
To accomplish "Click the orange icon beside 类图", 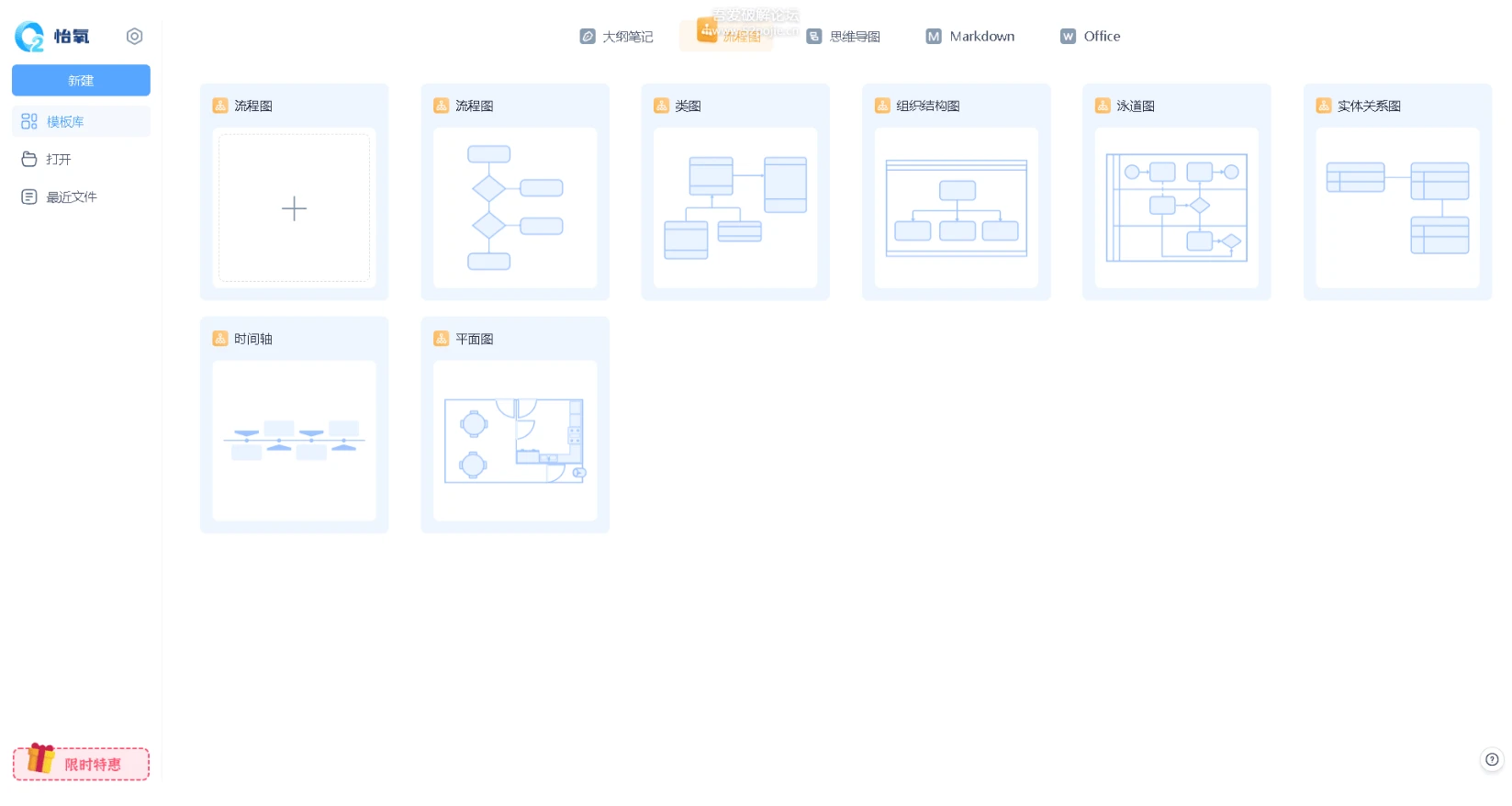I will (661, 106).
